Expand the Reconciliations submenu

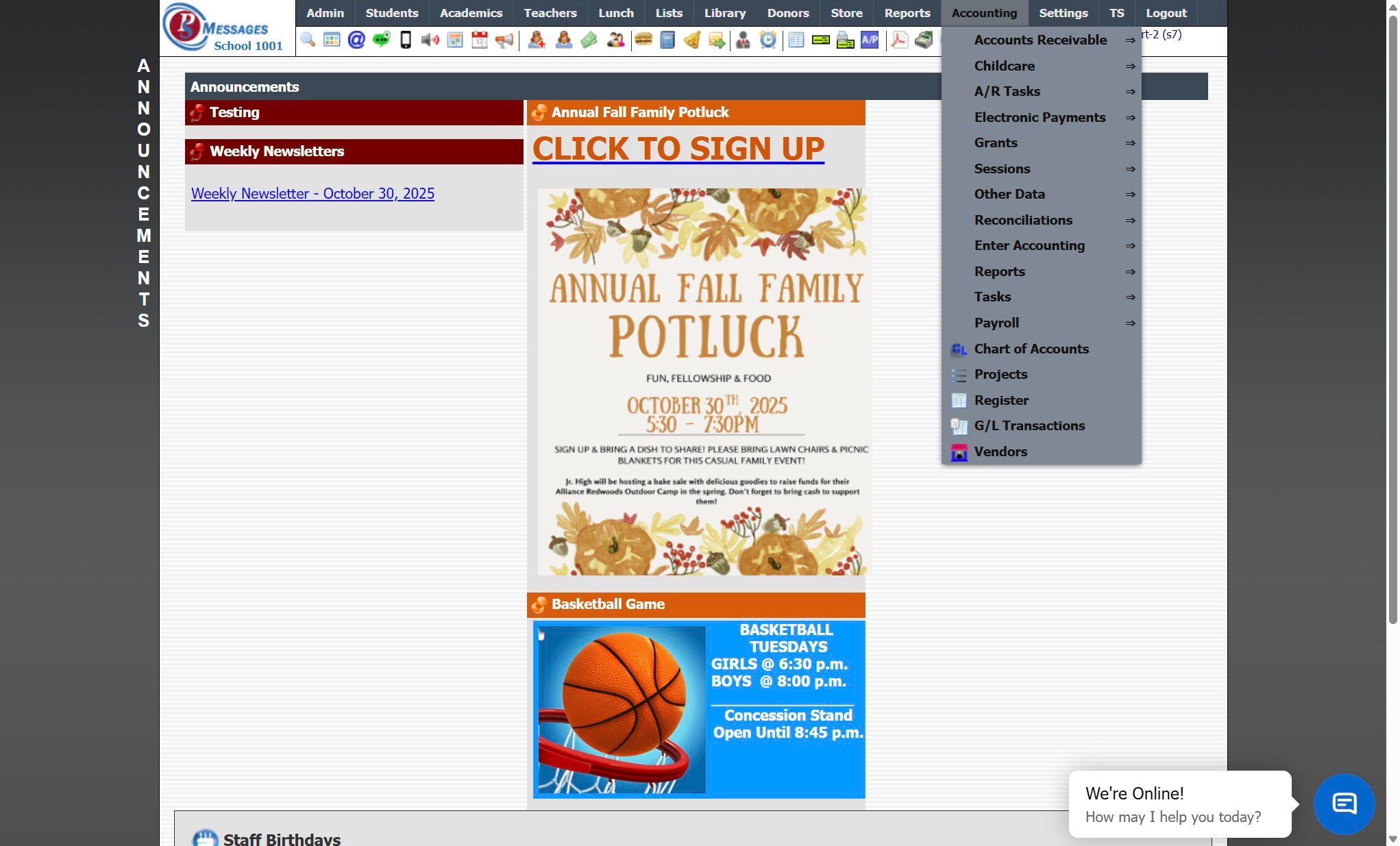(x=1023, y=221)
